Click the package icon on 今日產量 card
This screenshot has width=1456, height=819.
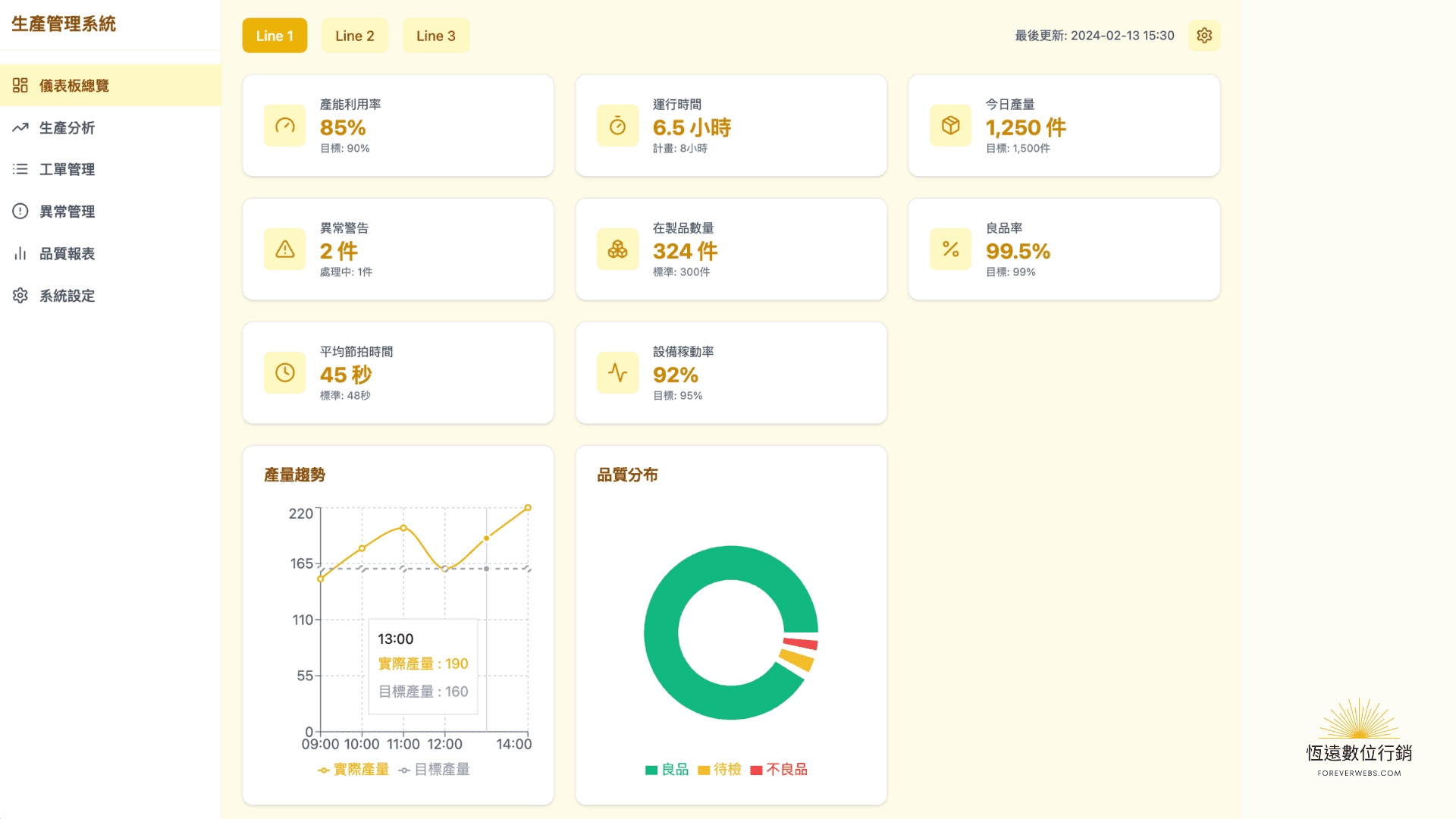tap(950, 125)
